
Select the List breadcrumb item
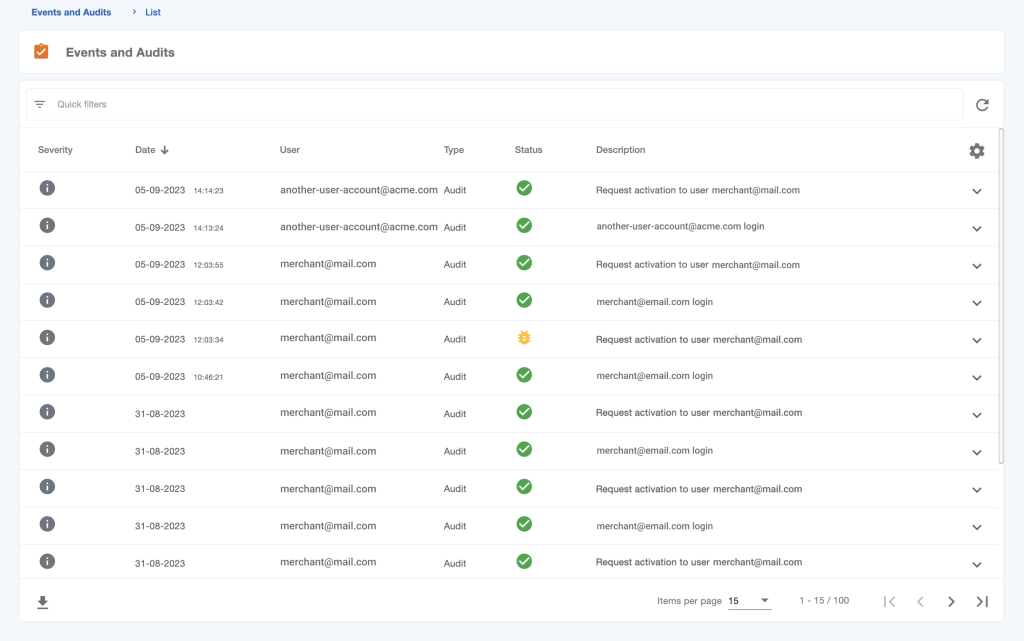point(152,12)
